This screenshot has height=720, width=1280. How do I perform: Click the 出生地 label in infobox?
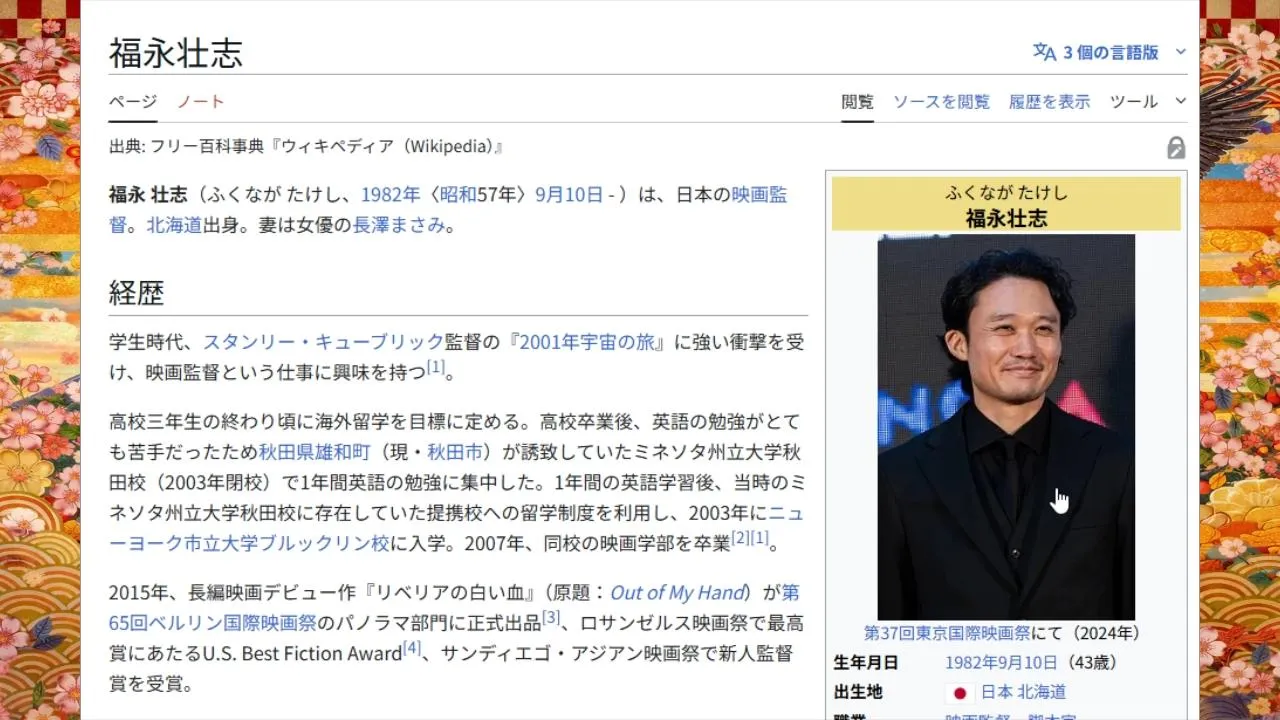point(858,692)
